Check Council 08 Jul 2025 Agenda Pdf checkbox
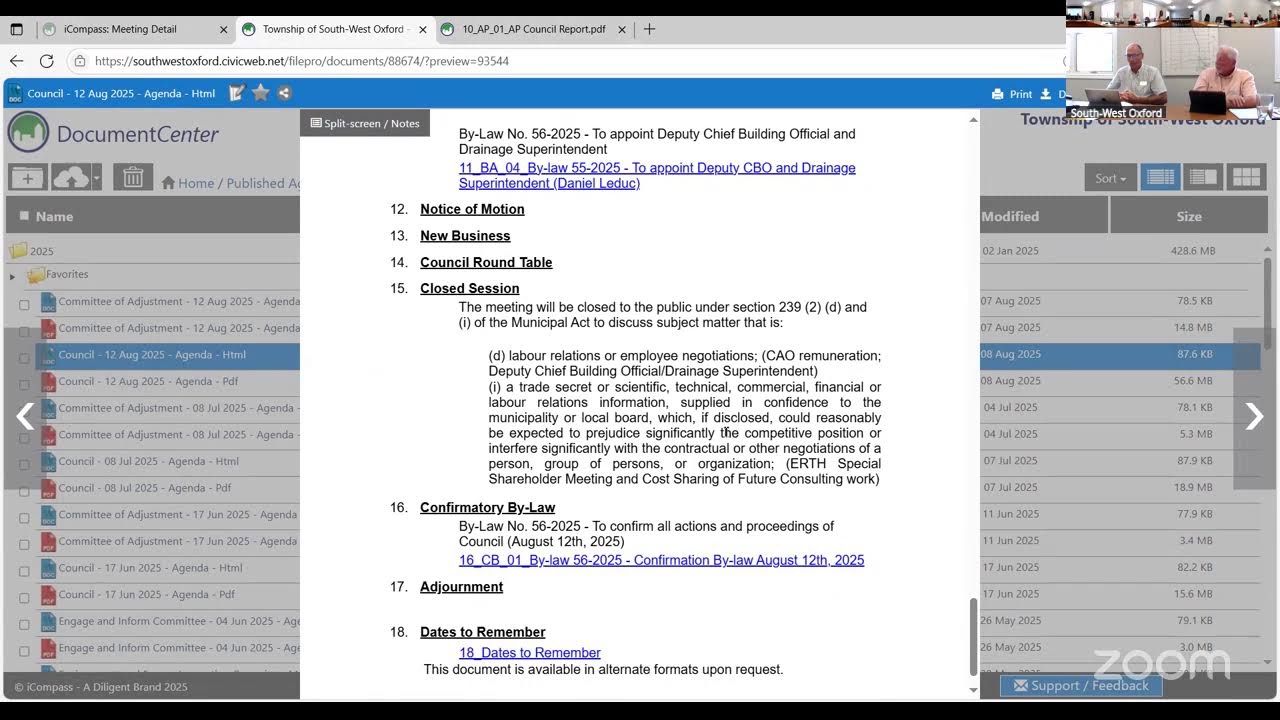 [24, 491]
